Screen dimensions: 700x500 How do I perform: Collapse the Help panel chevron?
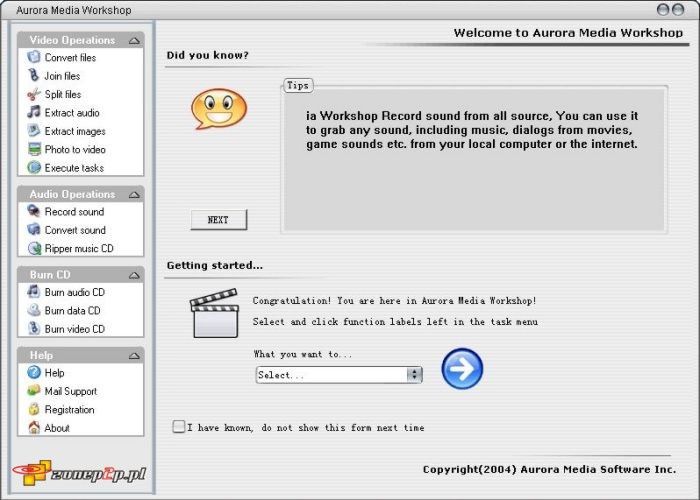pos(135,355)
